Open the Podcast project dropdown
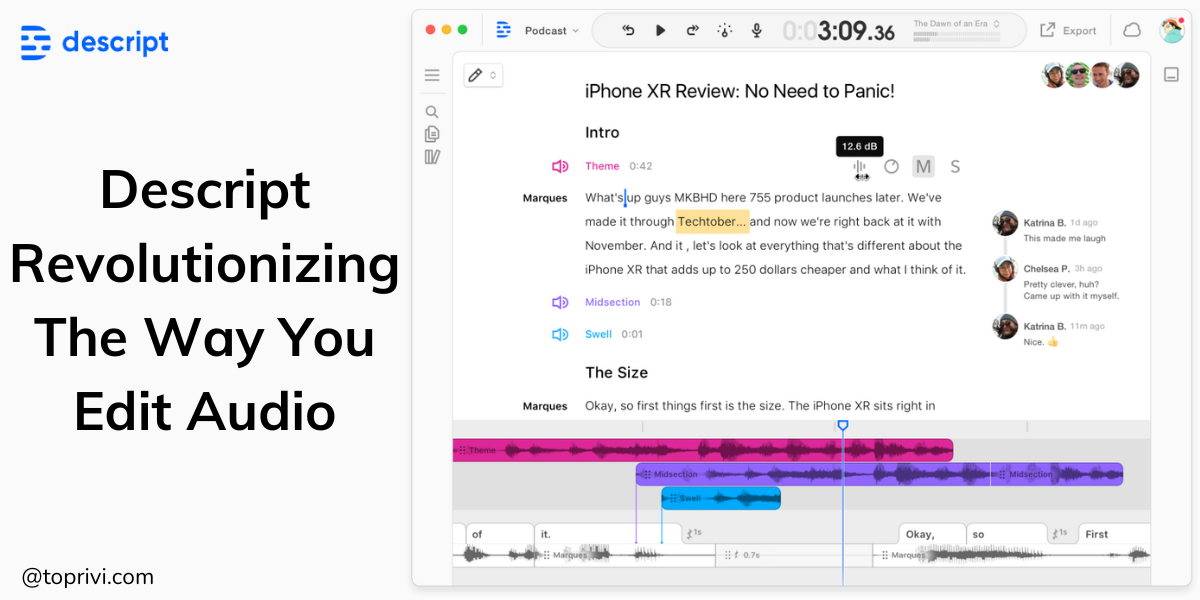The image size is (1200, 600). point(552,31)
